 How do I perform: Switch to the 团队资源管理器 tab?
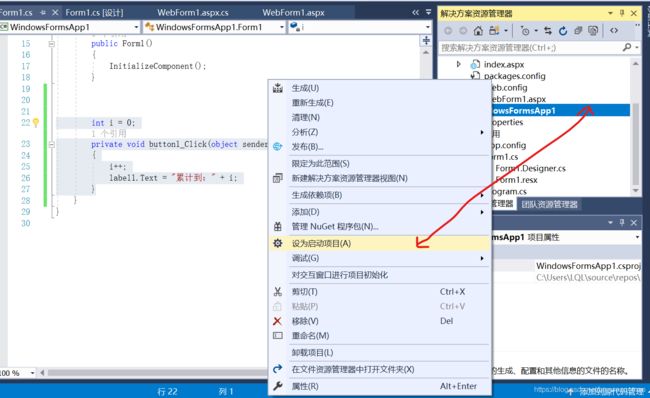[x=550, y=204]
